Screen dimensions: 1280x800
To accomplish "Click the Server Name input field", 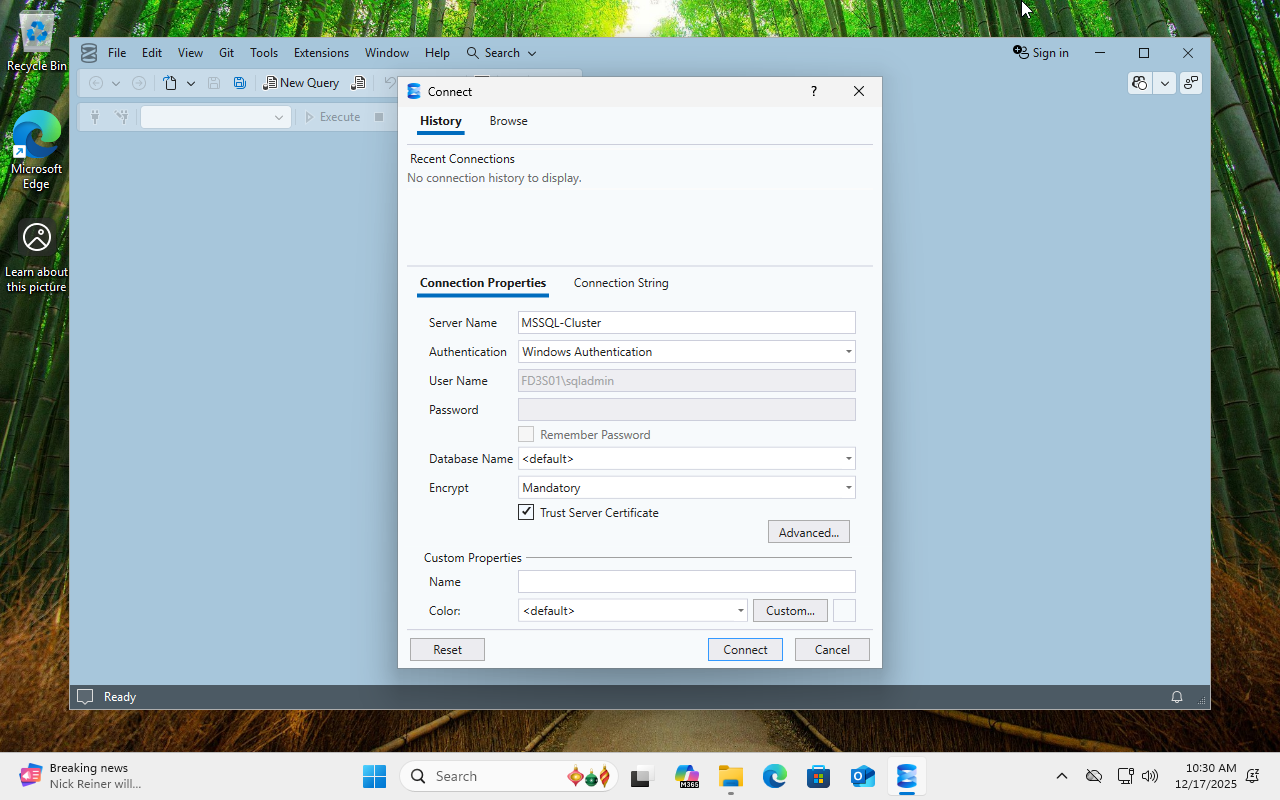I will (686, 323).
